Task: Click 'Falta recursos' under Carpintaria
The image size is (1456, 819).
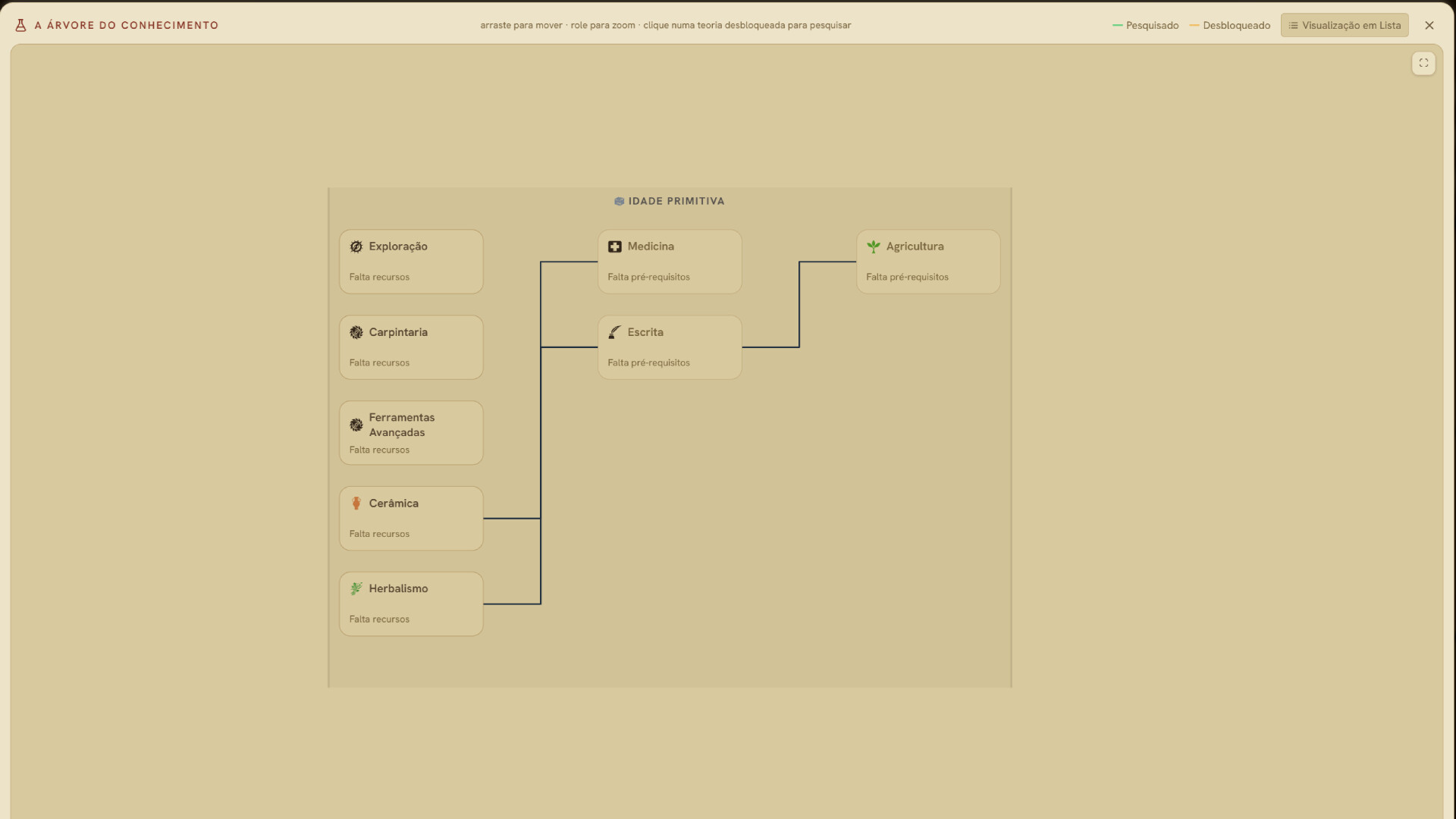Action: (379, 362)
